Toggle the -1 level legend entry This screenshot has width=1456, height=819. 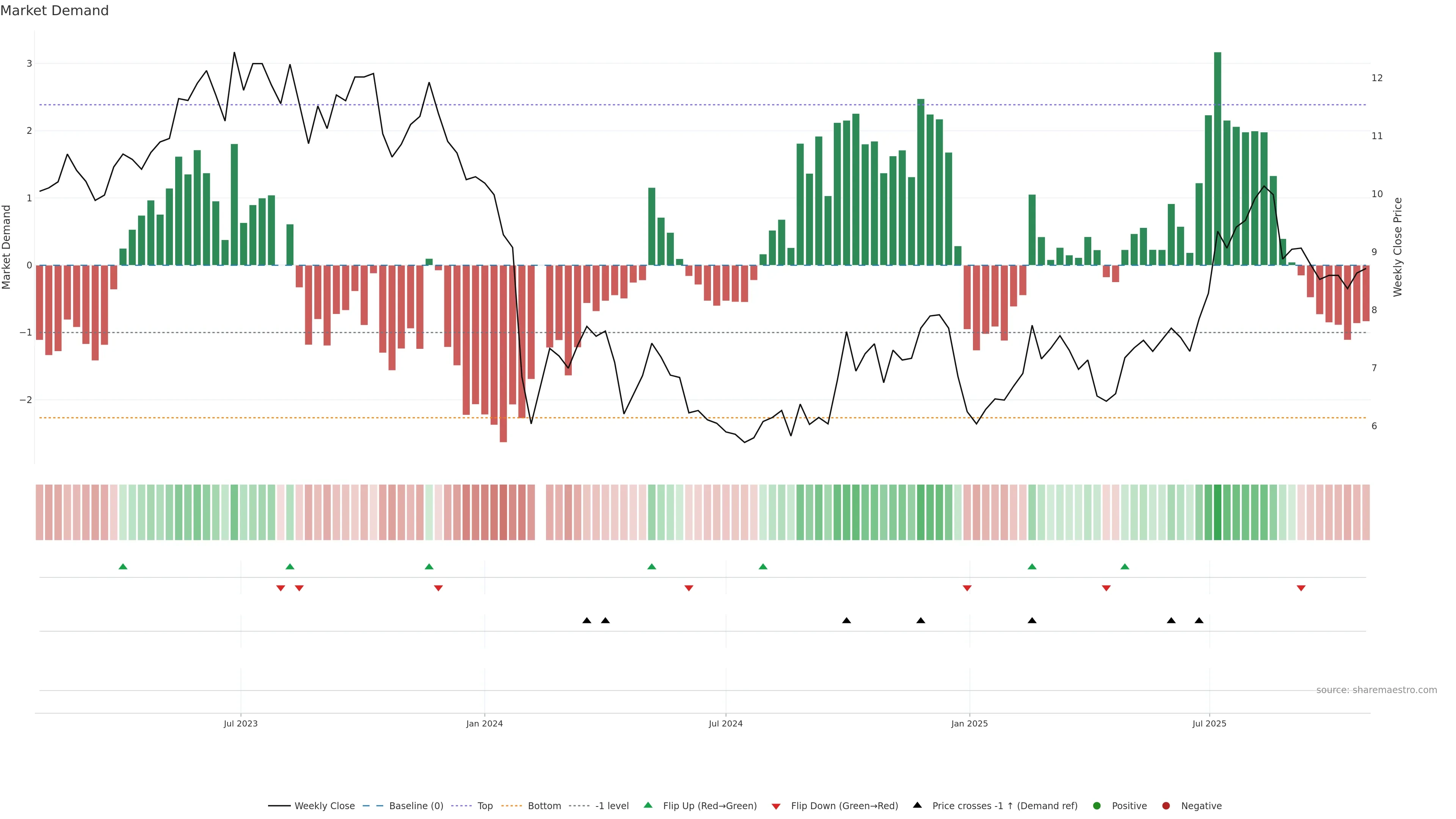612,805
